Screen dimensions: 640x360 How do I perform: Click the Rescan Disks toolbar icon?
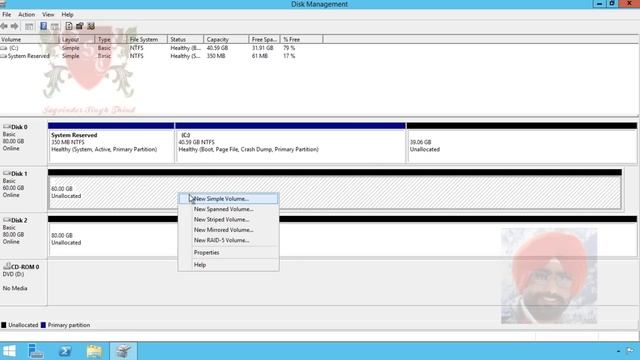coord(80,26)
